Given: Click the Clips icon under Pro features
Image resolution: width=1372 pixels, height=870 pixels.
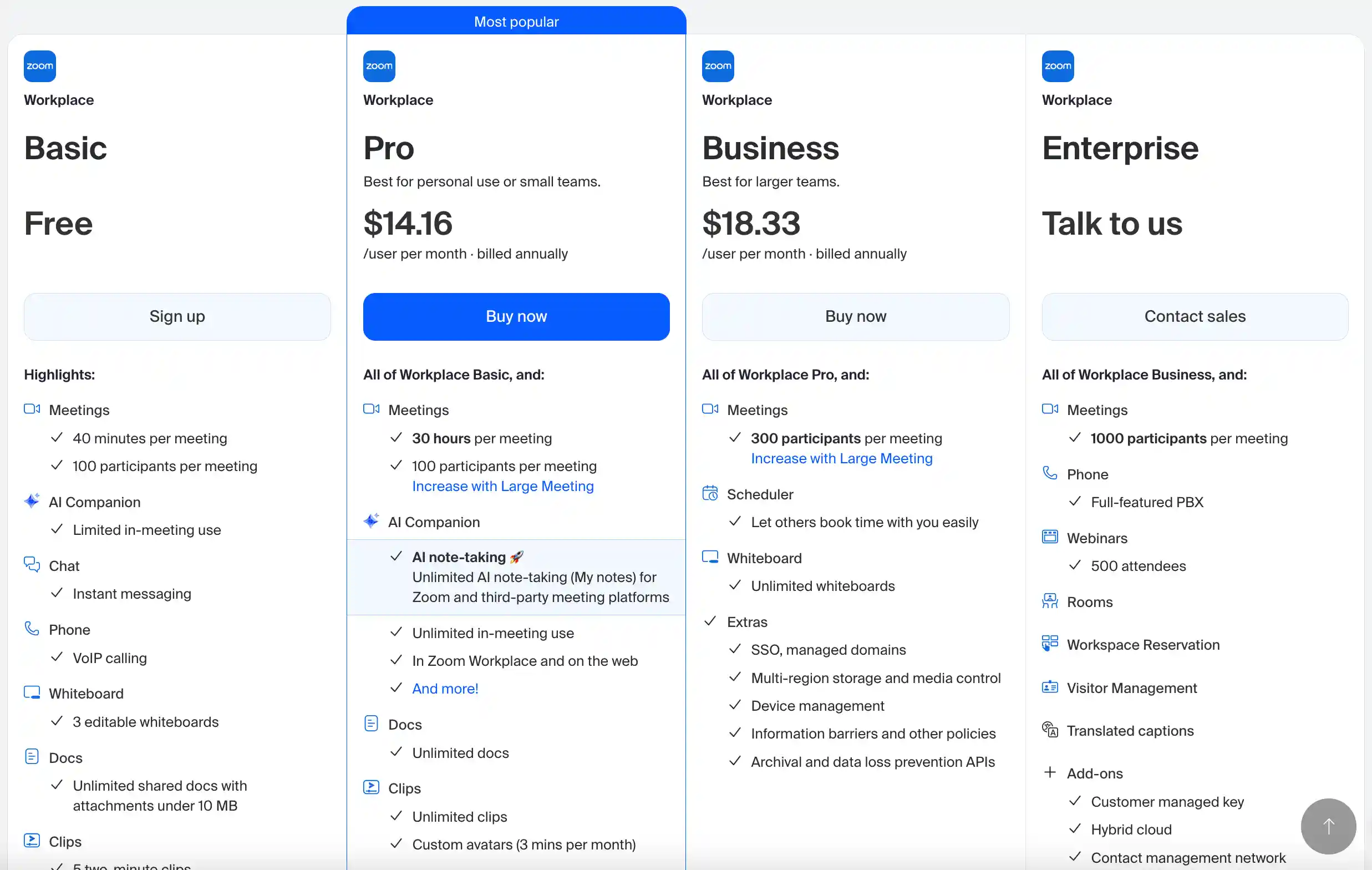Looking at the screenshot, I should pyautogui.click(x=371, y=787).
